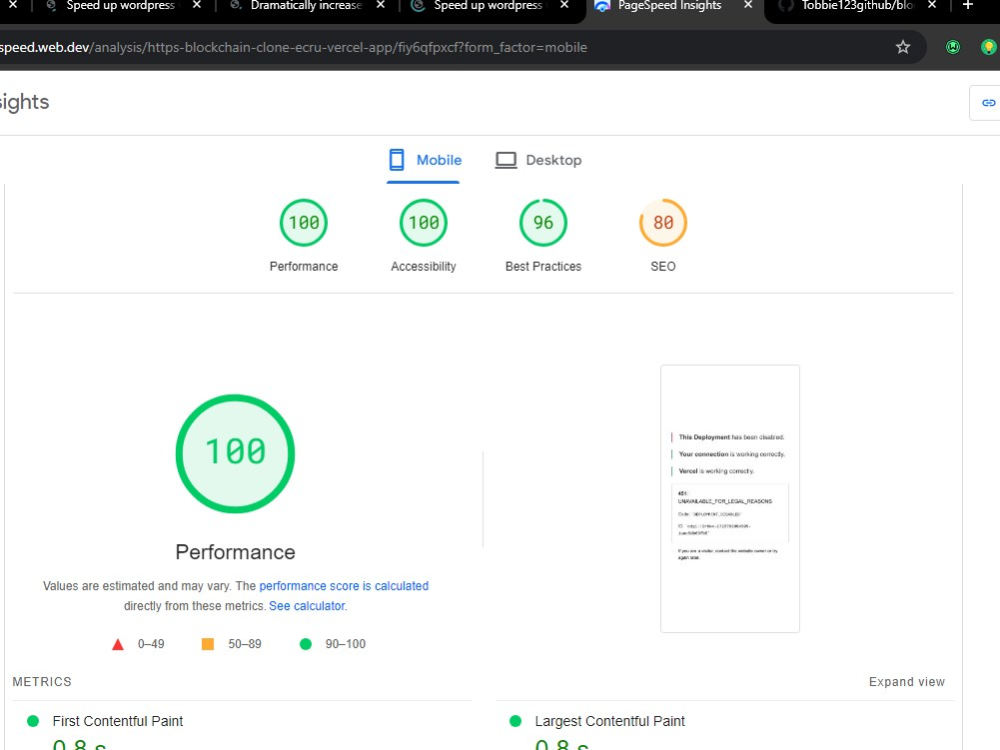Open the 'See calculator' link
Image resolution: width=1000 pixels, height=750 pixels.
(x=307, y=606)
